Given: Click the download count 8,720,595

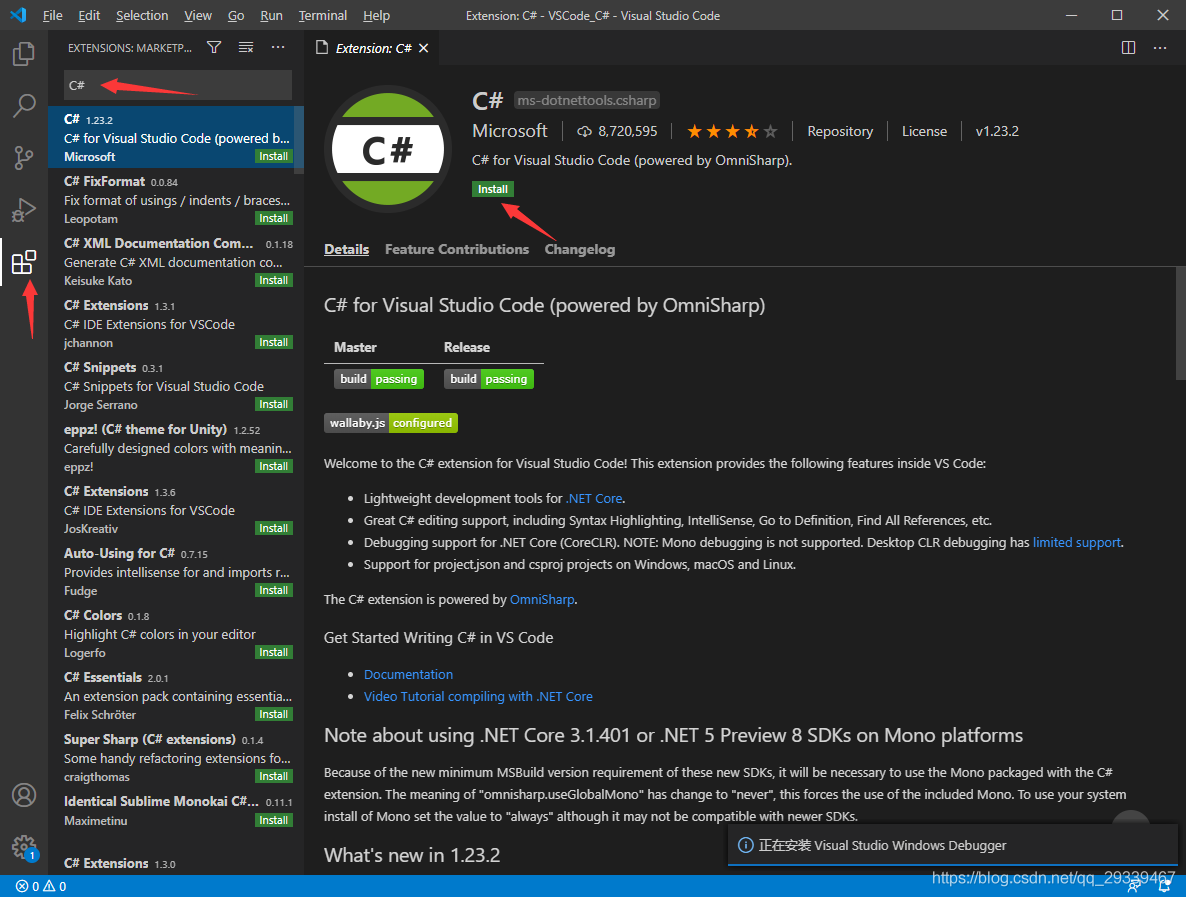Looking at the screenshot, I should 618,132.
